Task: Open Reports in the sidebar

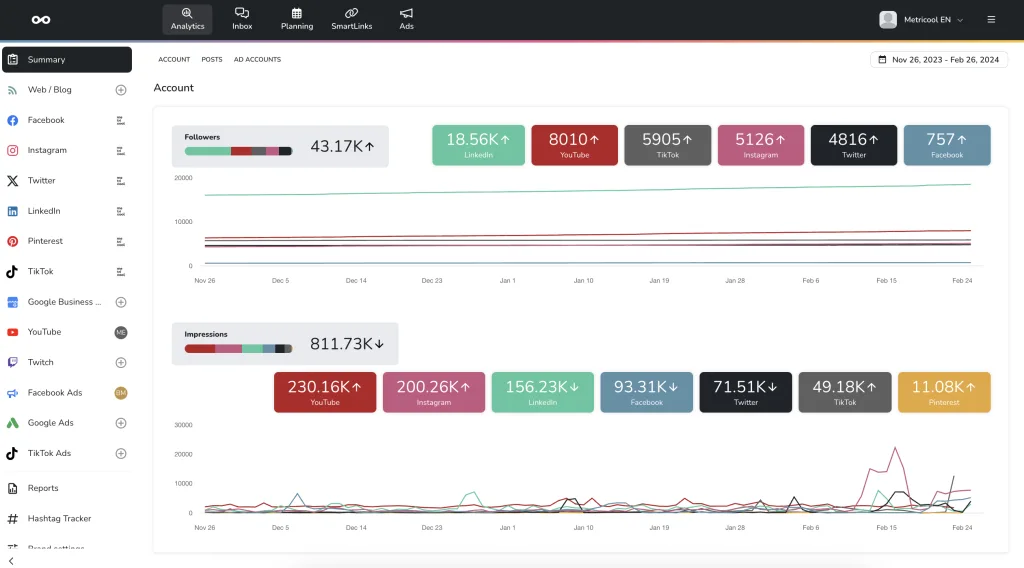Action: click(43, 488)
